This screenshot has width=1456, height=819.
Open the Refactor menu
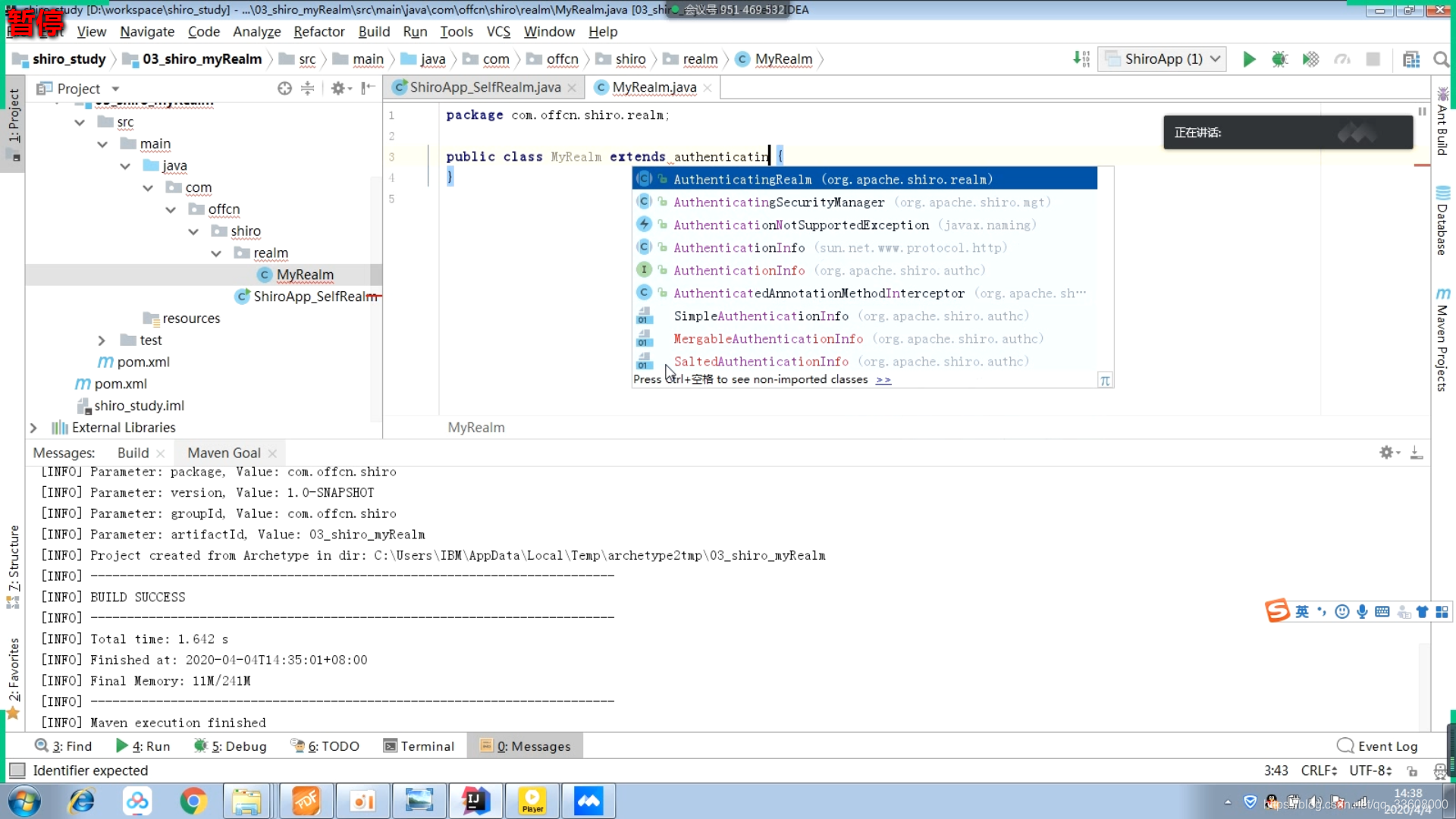pos(319,32)
